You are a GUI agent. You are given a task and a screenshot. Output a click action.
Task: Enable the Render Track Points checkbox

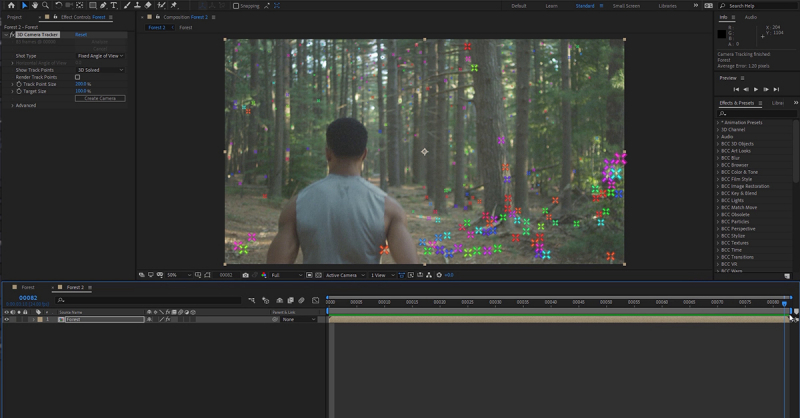78,77
